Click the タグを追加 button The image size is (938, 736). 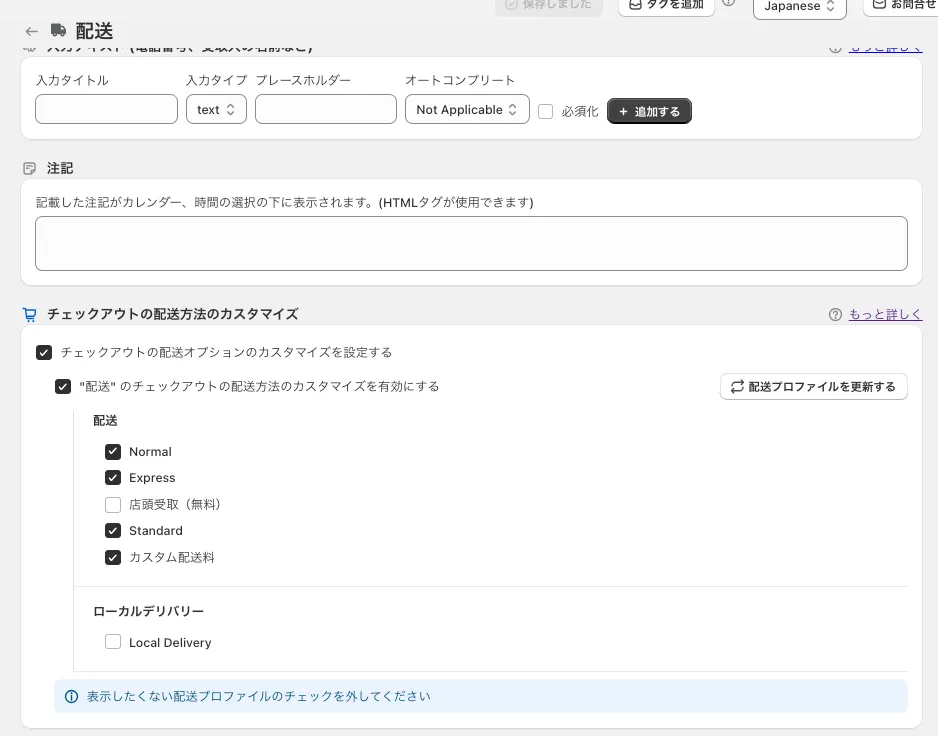click(x=666, y=5)
